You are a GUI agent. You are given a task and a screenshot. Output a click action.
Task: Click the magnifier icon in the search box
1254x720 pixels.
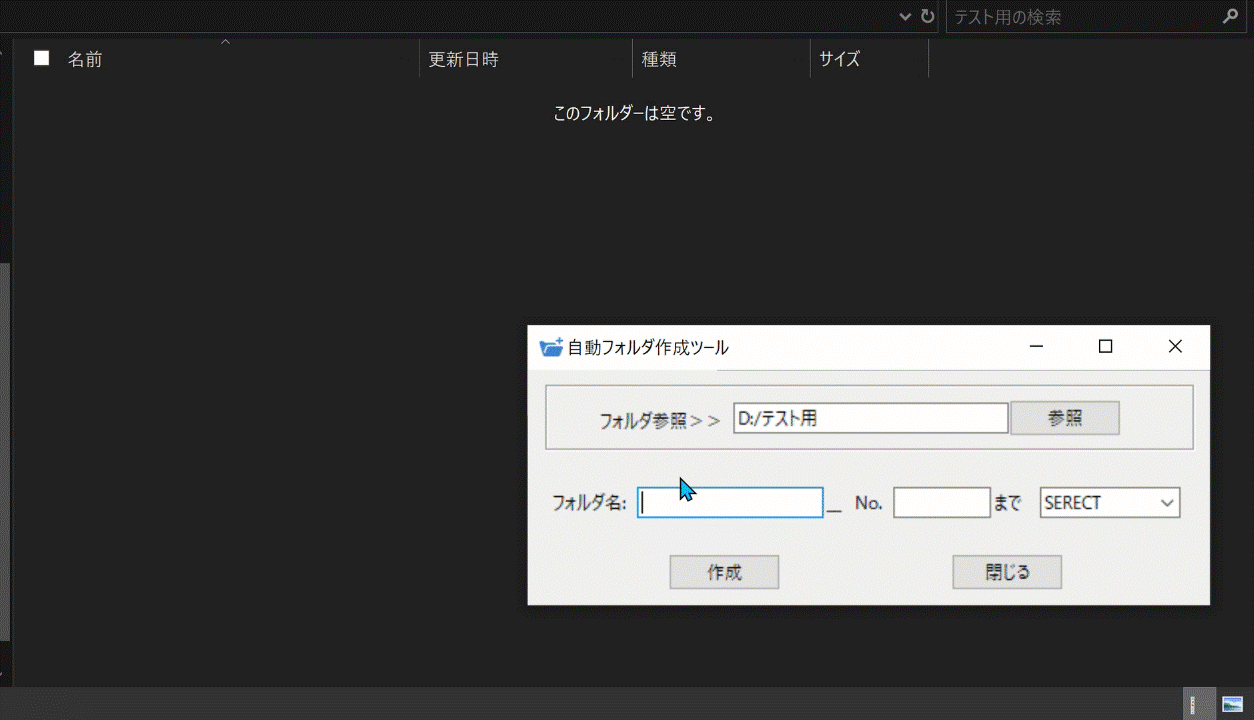click(x=1229, y=16)
